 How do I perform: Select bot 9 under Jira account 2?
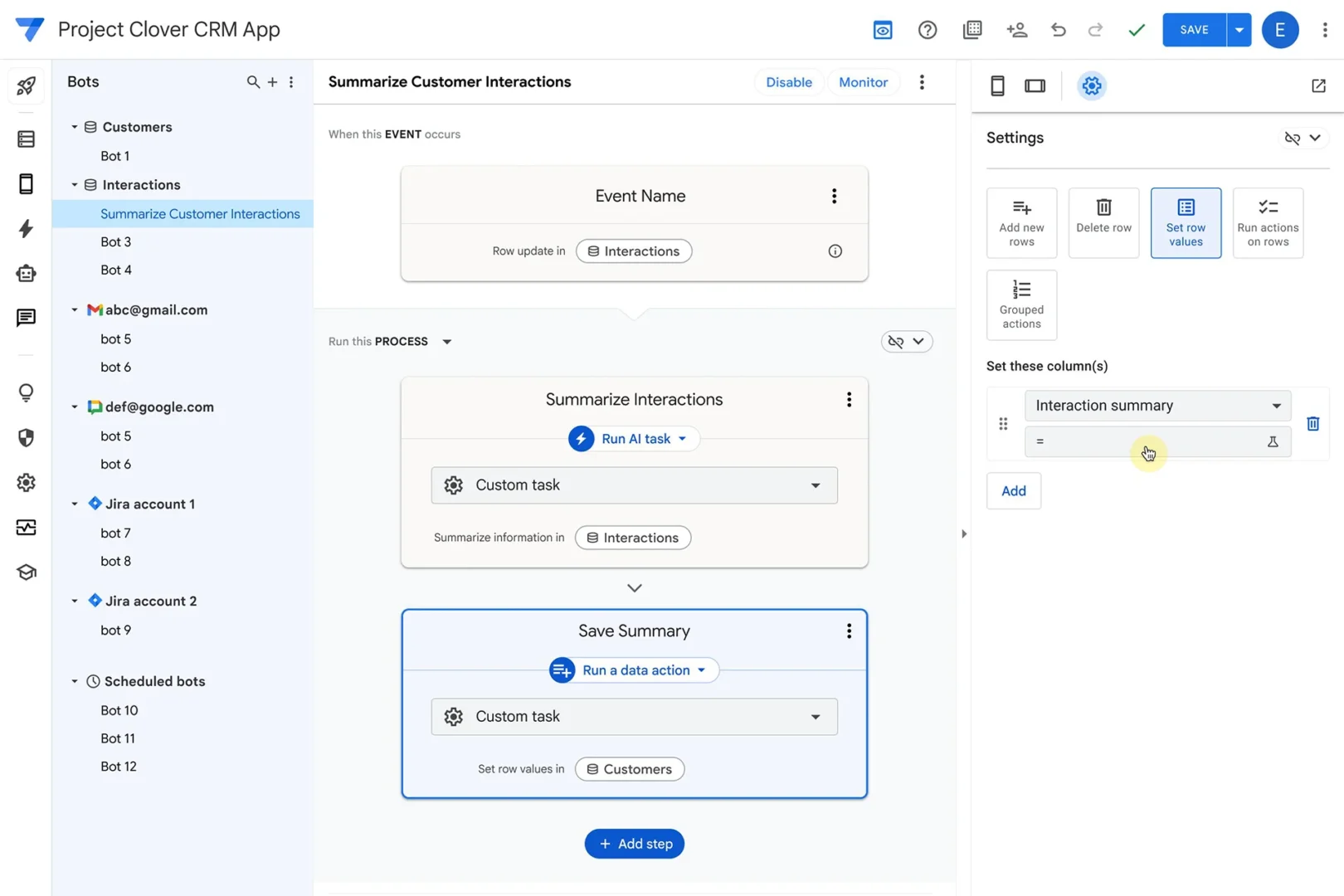(x=116, y=631)
